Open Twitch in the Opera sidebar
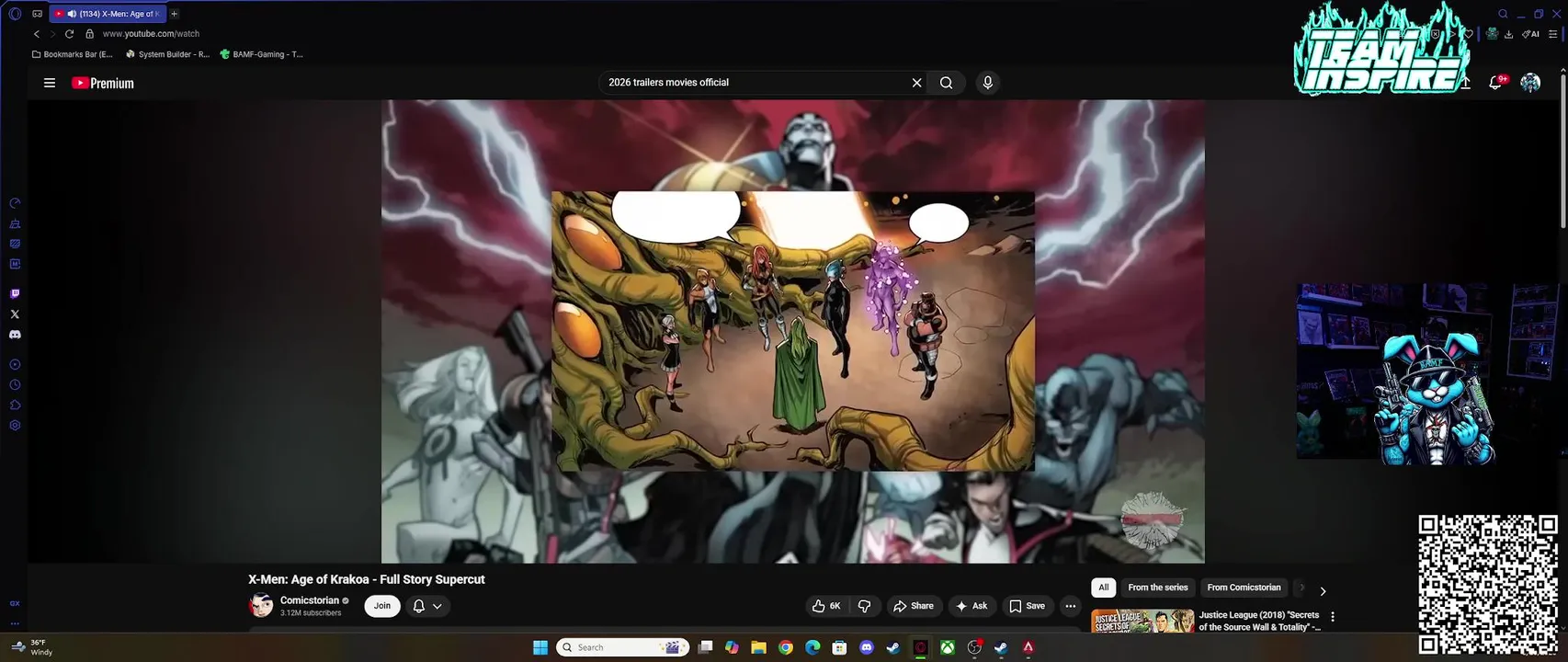This screenshot has width=1568, height=662. pyautogui.click(x=15, y=294)
